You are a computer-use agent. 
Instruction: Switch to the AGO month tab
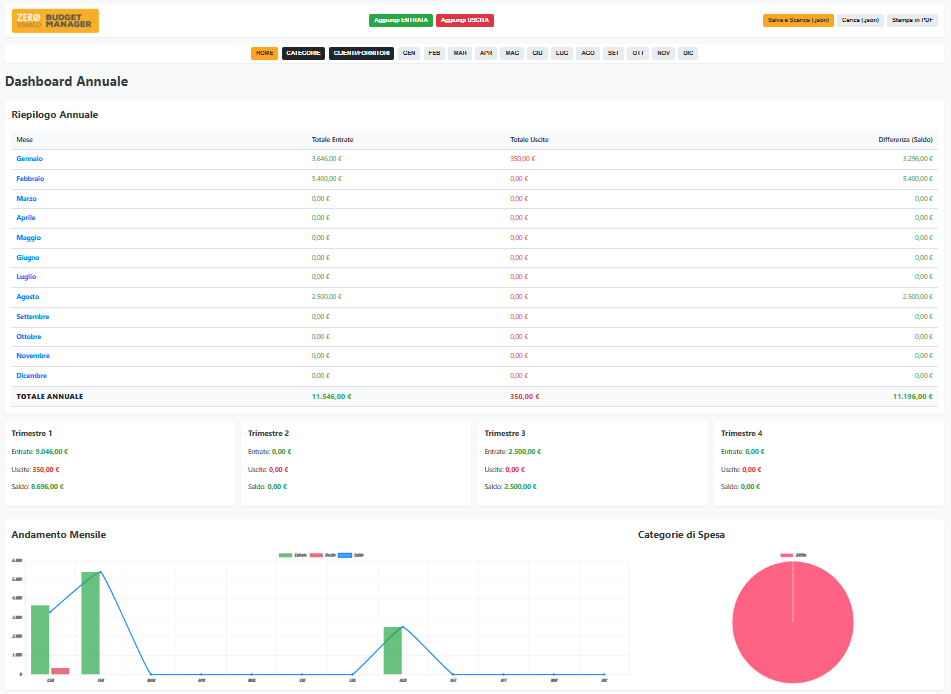588,53
